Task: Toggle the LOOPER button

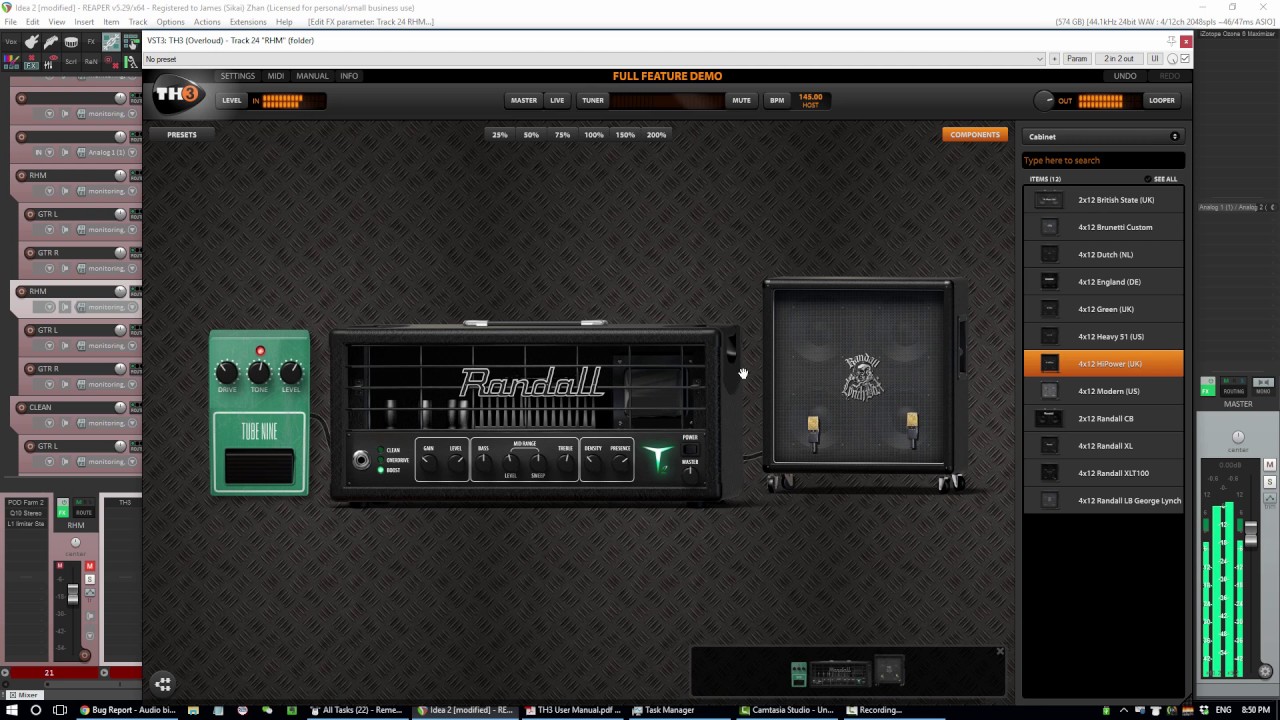Action: pyautogui.click(x=1162, y=100)
